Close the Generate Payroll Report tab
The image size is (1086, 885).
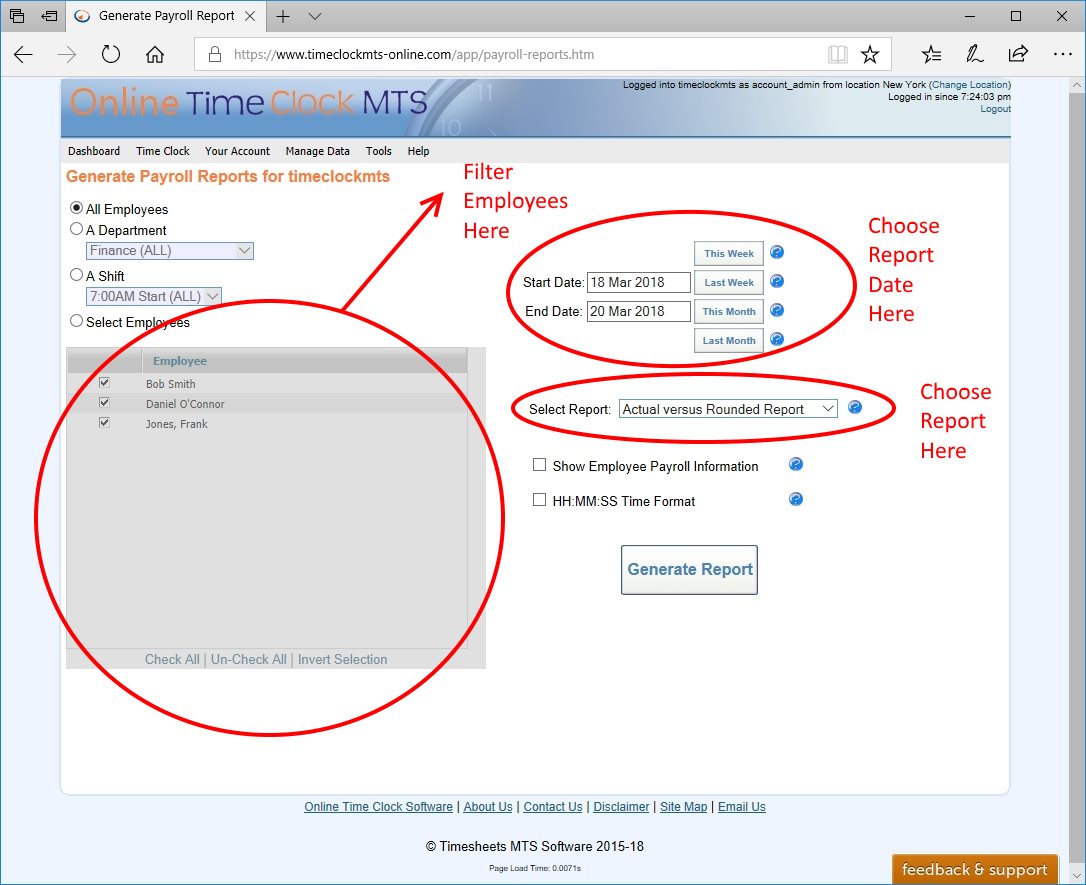250,16
